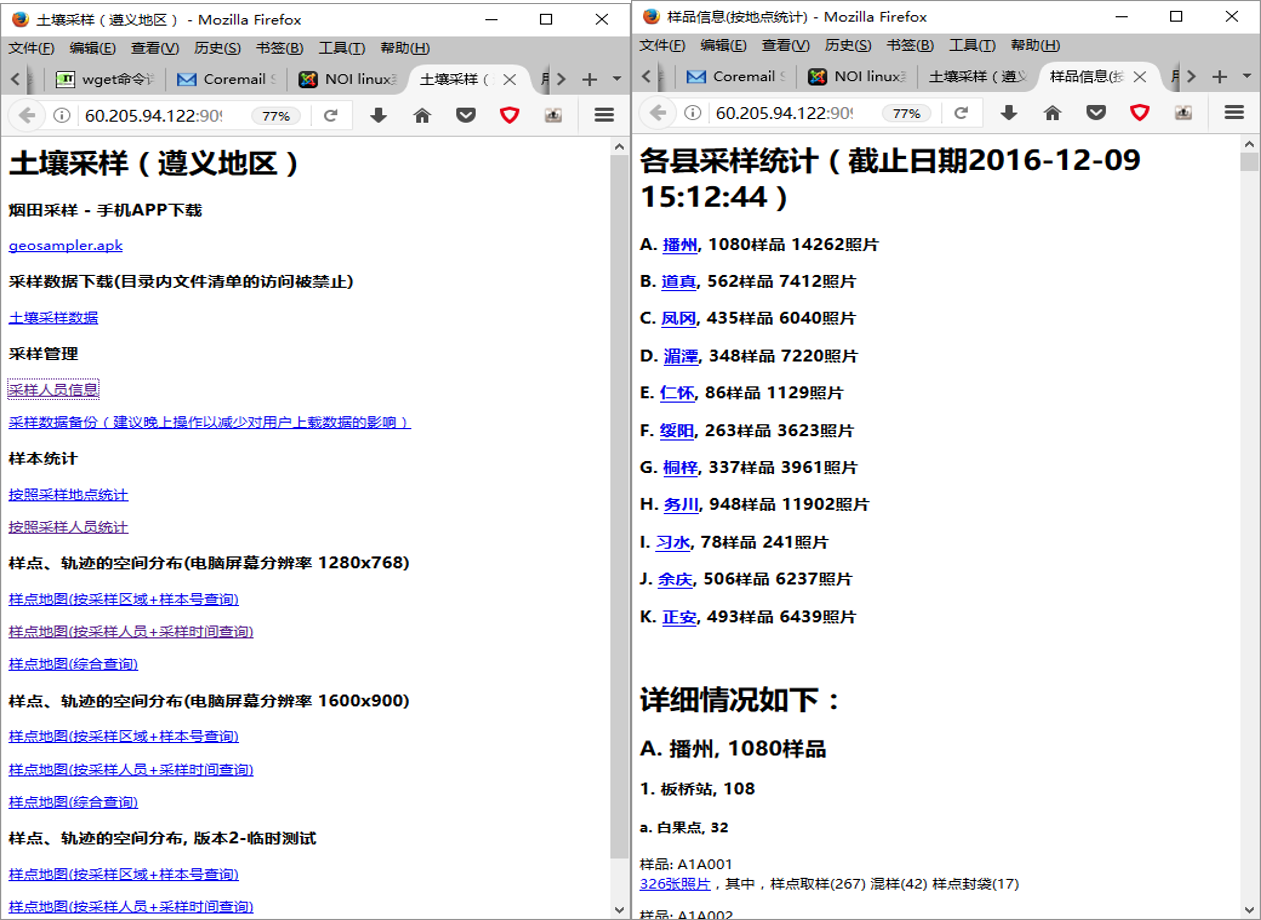Open the wget命令 tab in the left window
Screen dimensions: 1261x920
tap(106, 80)
